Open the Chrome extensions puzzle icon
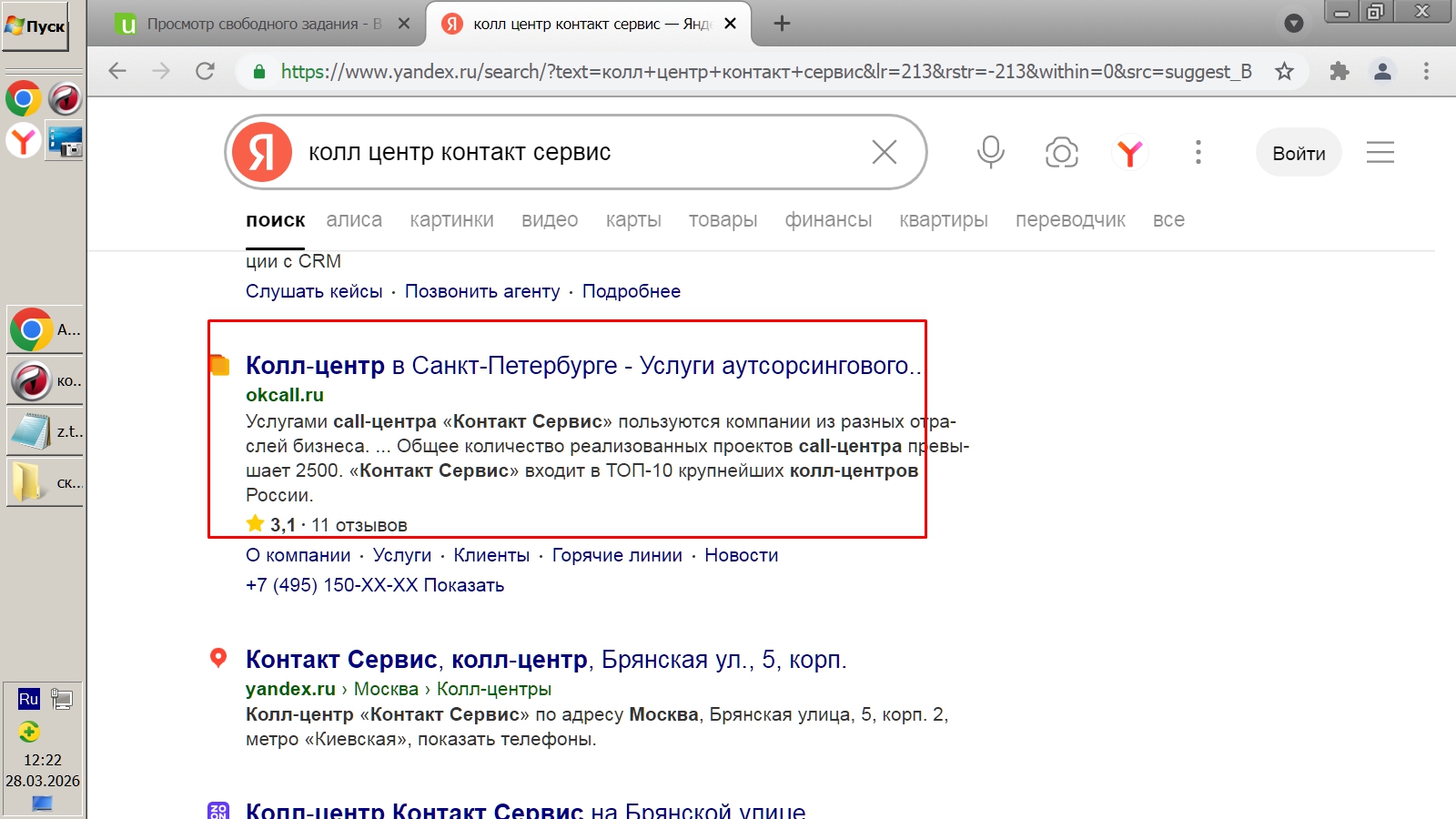 click(x=1339, y=71)
